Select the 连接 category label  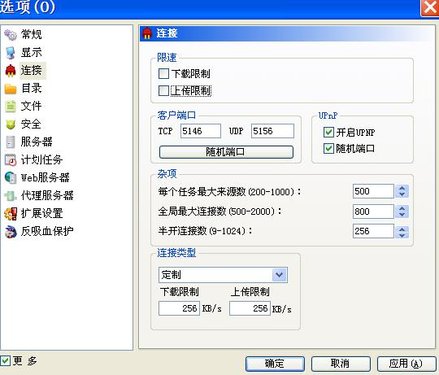tap(31, 71)
